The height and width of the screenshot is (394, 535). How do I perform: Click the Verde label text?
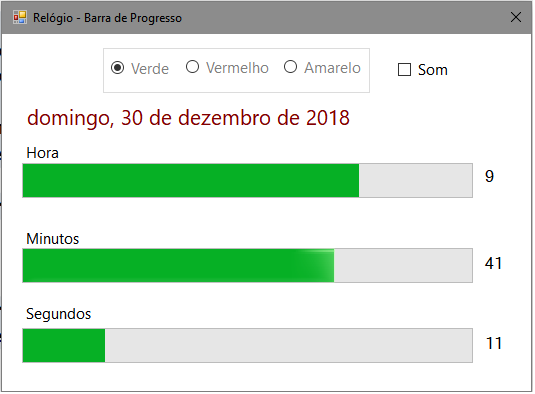pos(150,69)
